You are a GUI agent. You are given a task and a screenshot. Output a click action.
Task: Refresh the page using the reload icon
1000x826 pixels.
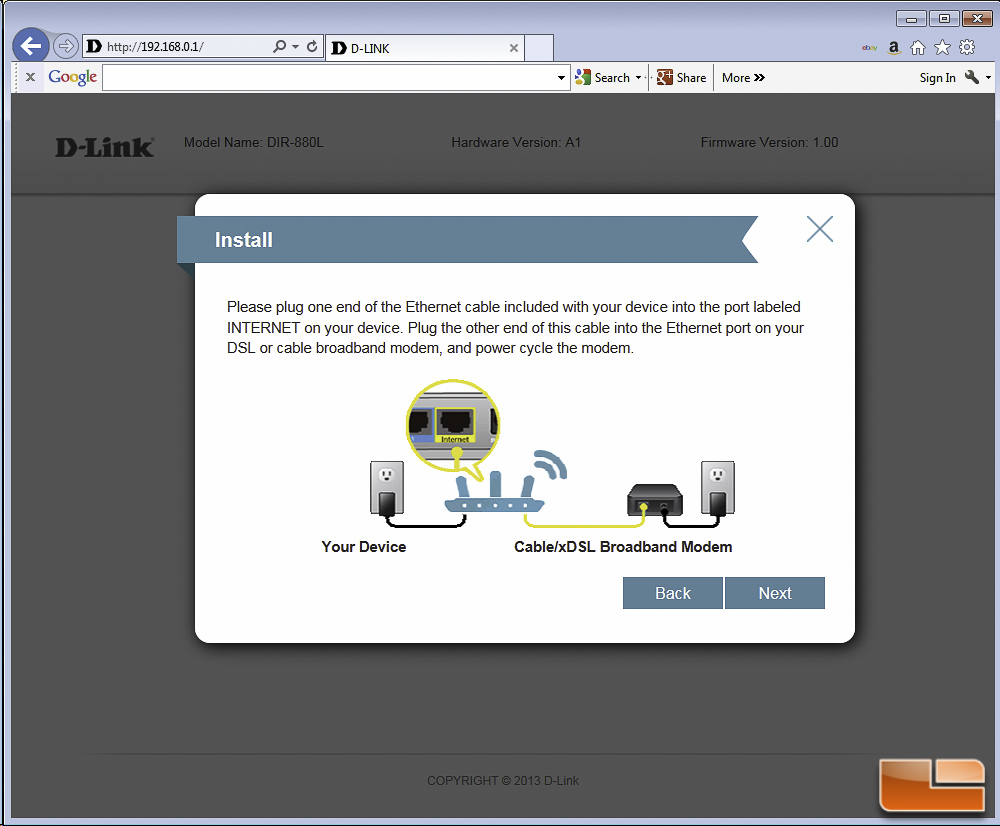click(x=312, y=47)
